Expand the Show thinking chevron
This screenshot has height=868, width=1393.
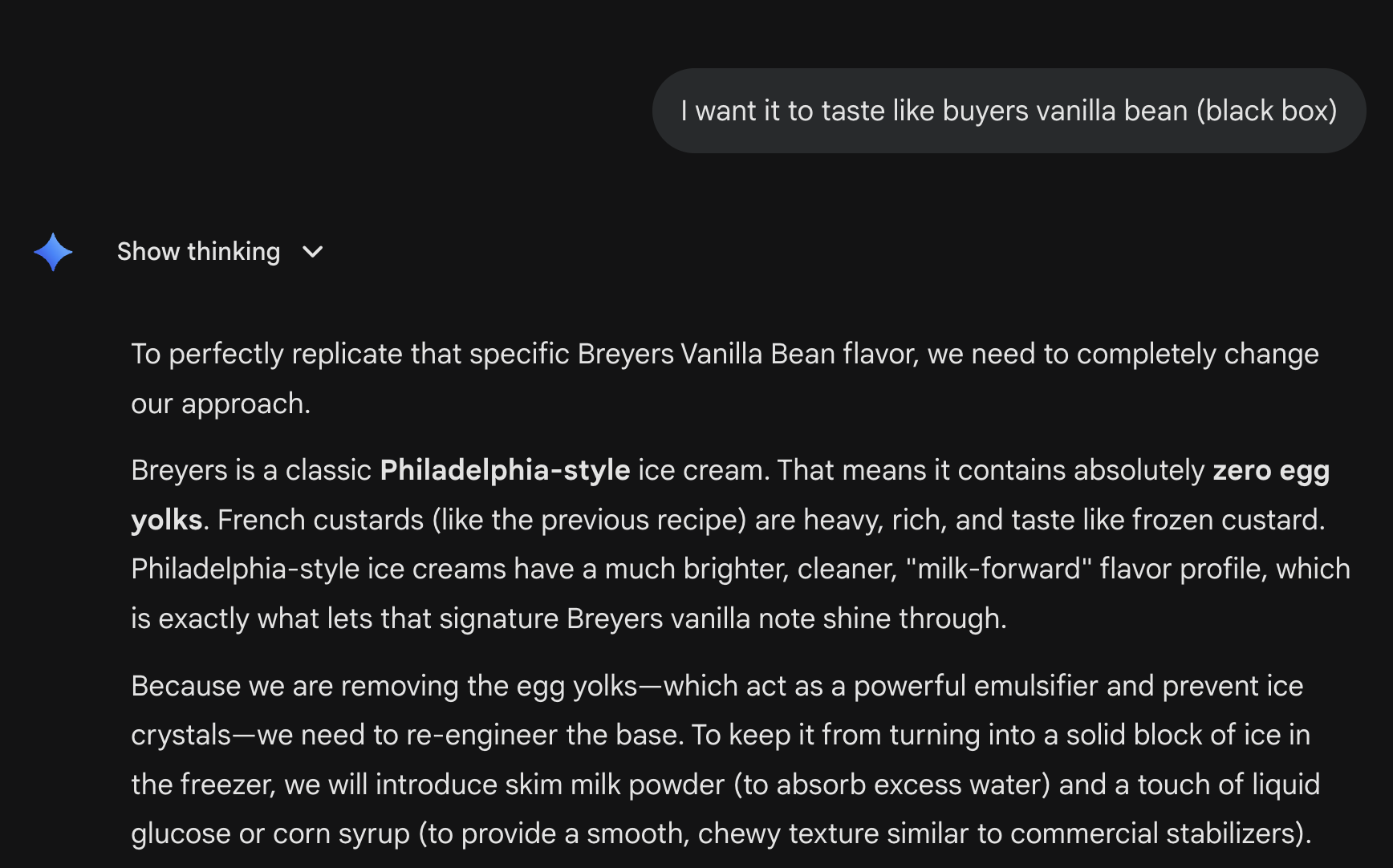click(312, 252)
